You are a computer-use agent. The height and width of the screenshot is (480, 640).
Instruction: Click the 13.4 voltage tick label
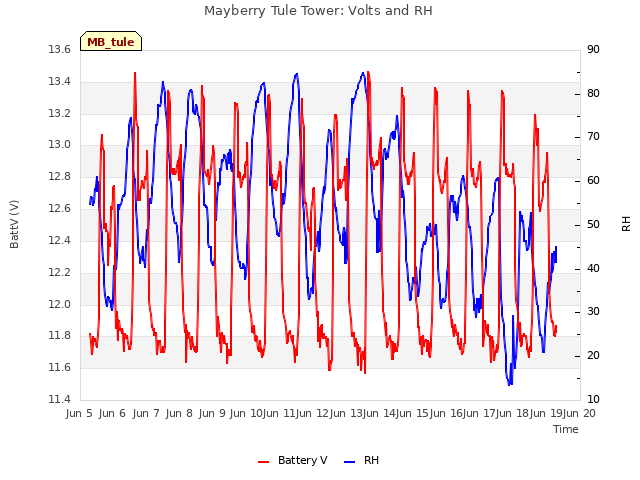click(x=60, y=81)
